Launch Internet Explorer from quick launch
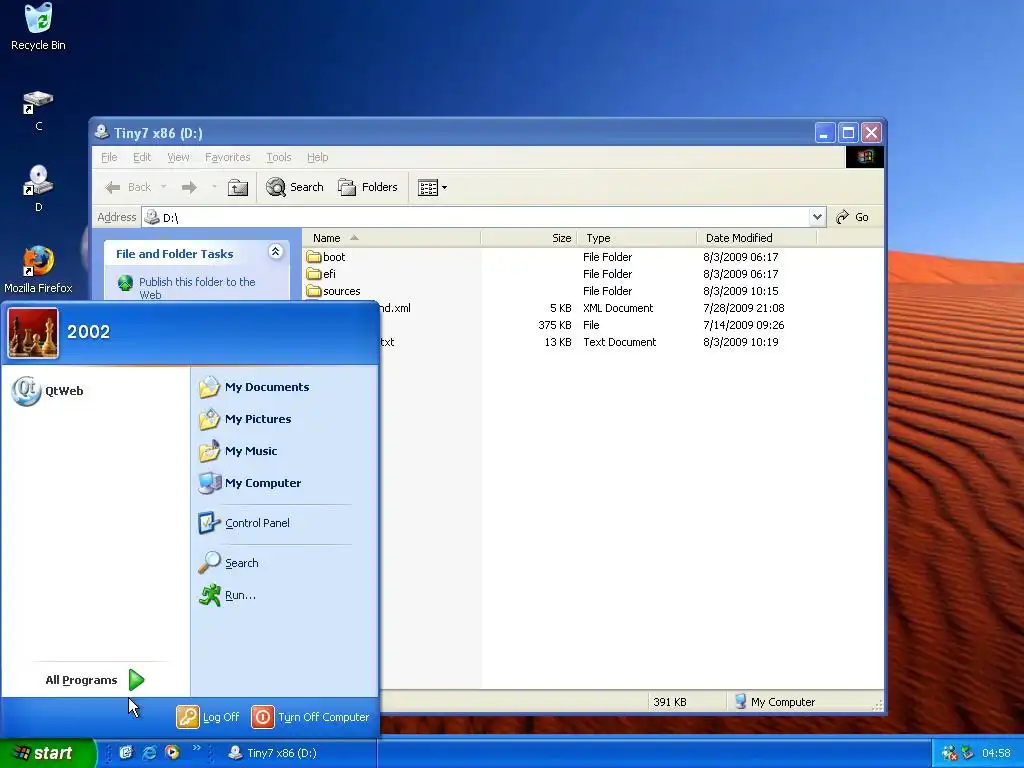The width and height of the screenshot is (1024, 768). [x=150, y=753]
